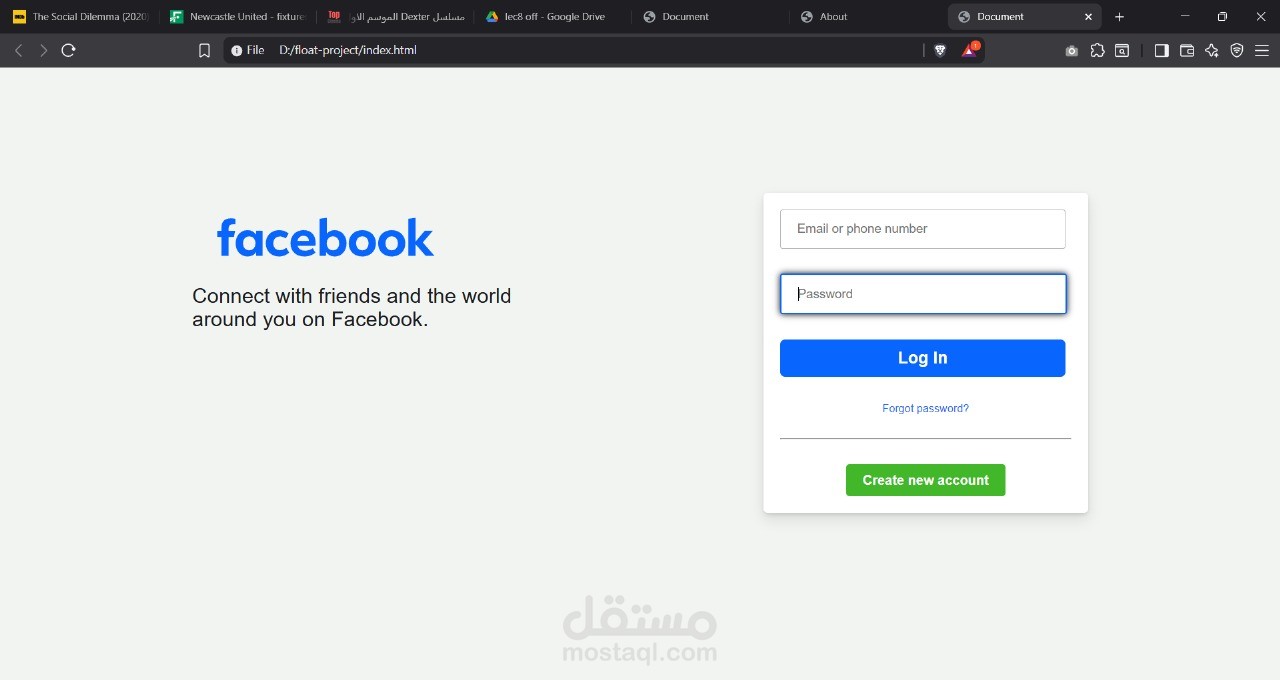
Task: Open the Brave Wallet icon
Action: point(1187,50)
